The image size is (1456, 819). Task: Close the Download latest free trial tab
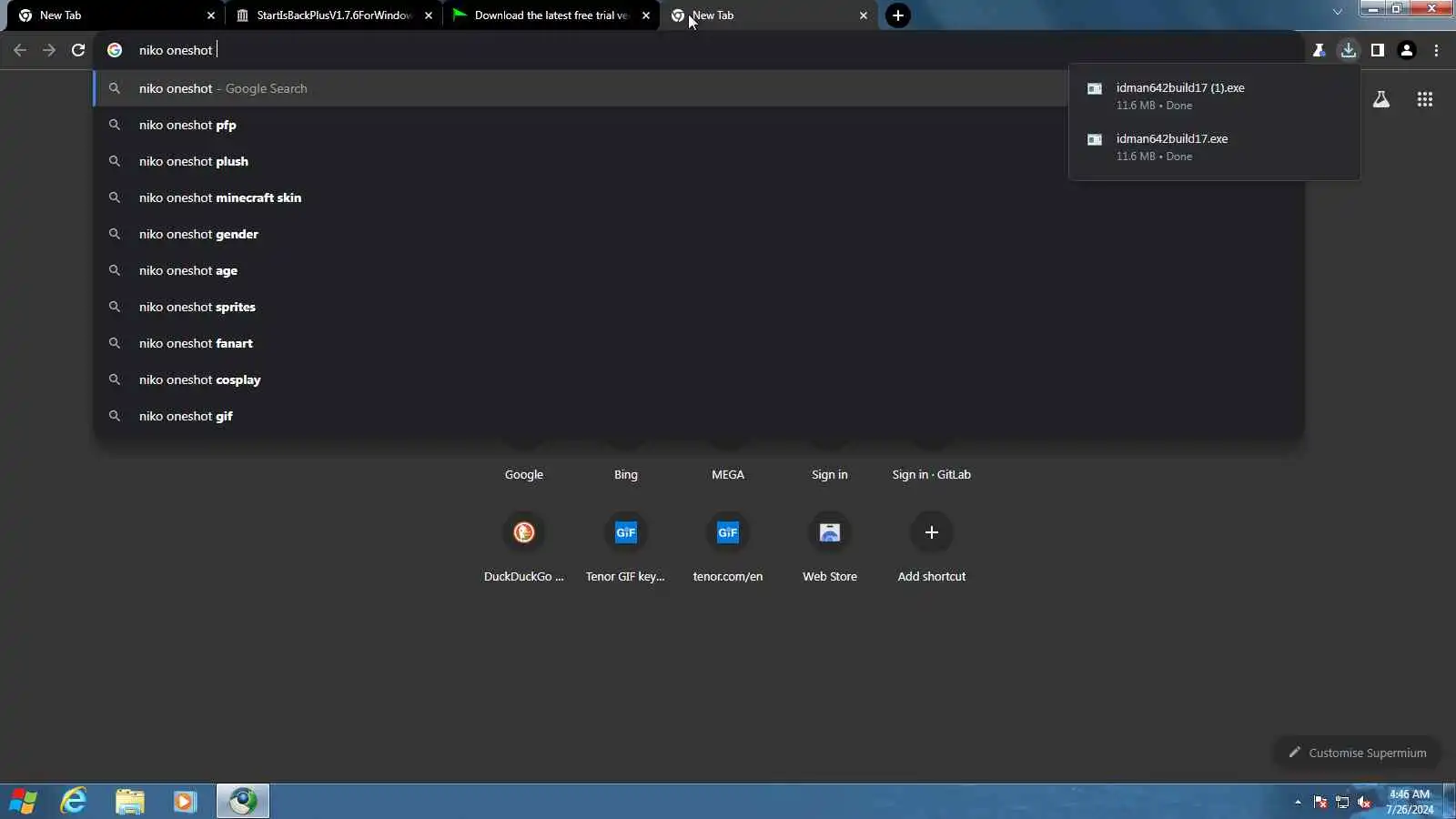tap(646, 15)
